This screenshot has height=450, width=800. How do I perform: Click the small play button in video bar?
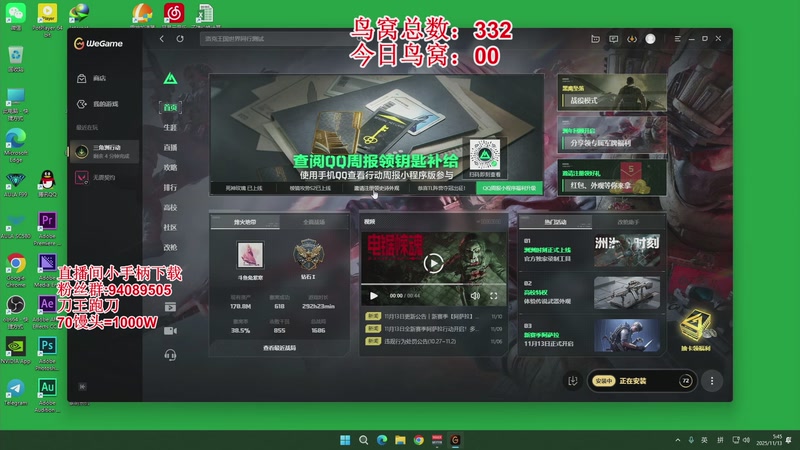pos(373,296)
